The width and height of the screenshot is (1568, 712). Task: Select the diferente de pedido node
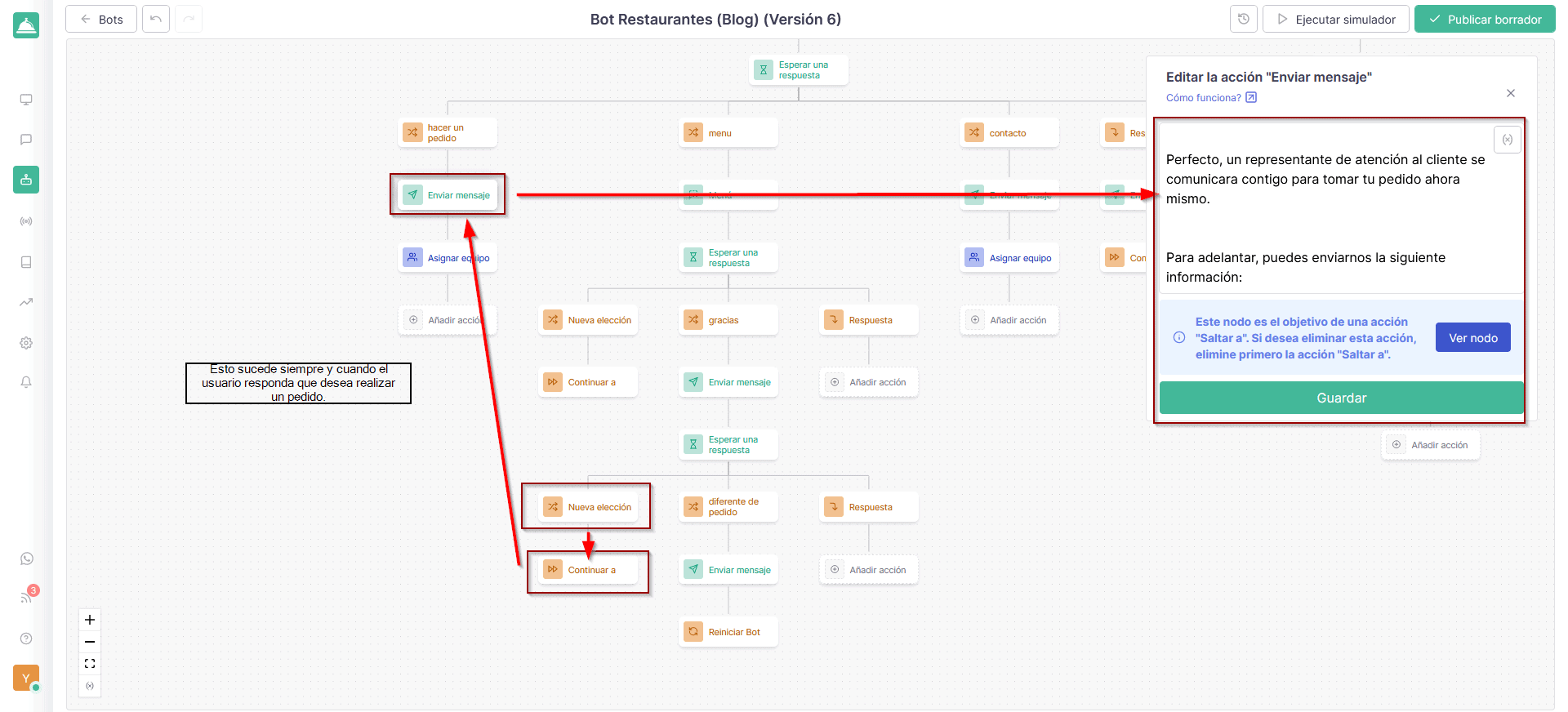[728, 507]
